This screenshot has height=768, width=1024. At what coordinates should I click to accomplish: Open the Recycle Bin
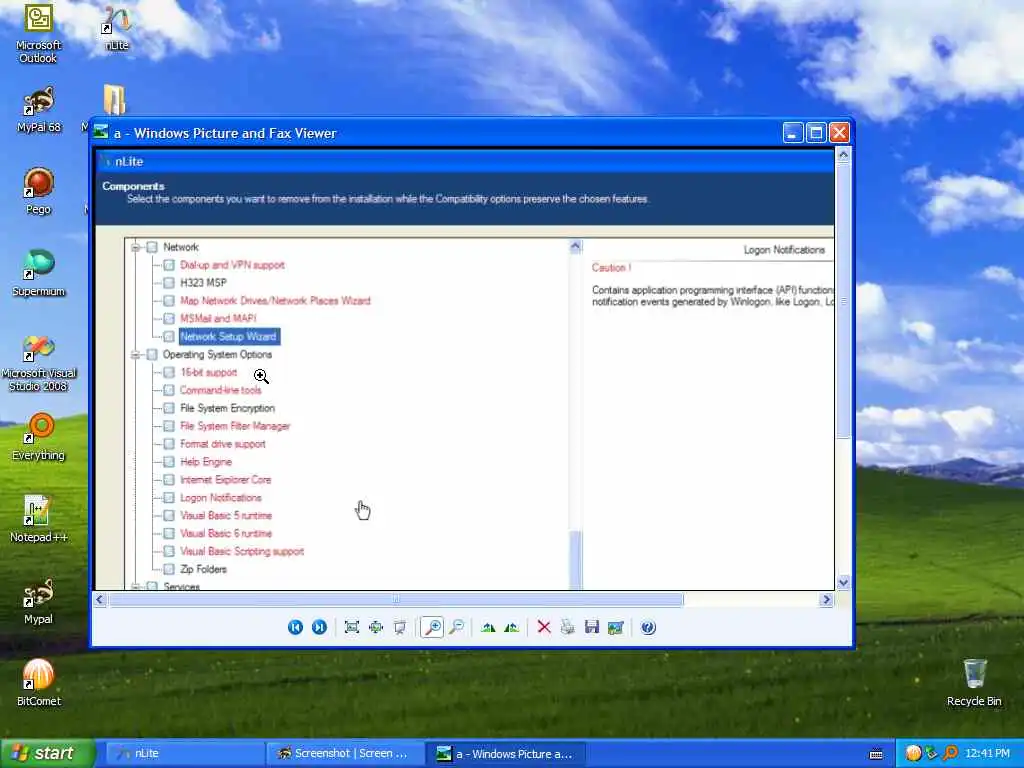point(974,683)
